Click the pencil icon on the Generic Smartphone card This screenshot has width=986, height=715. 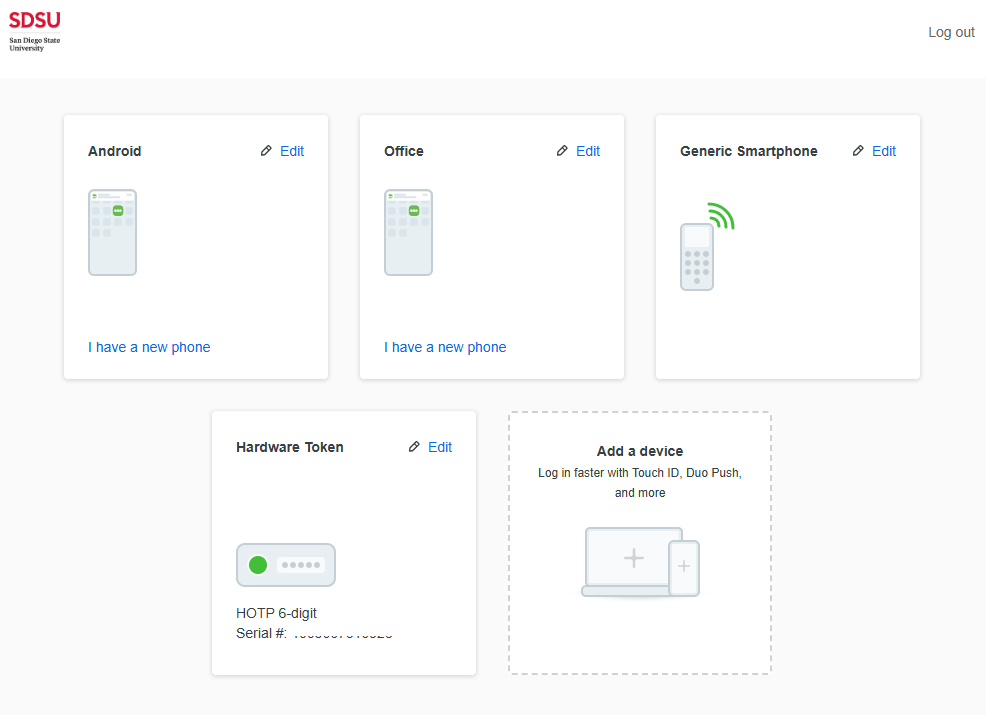click(x=858, y=151)
